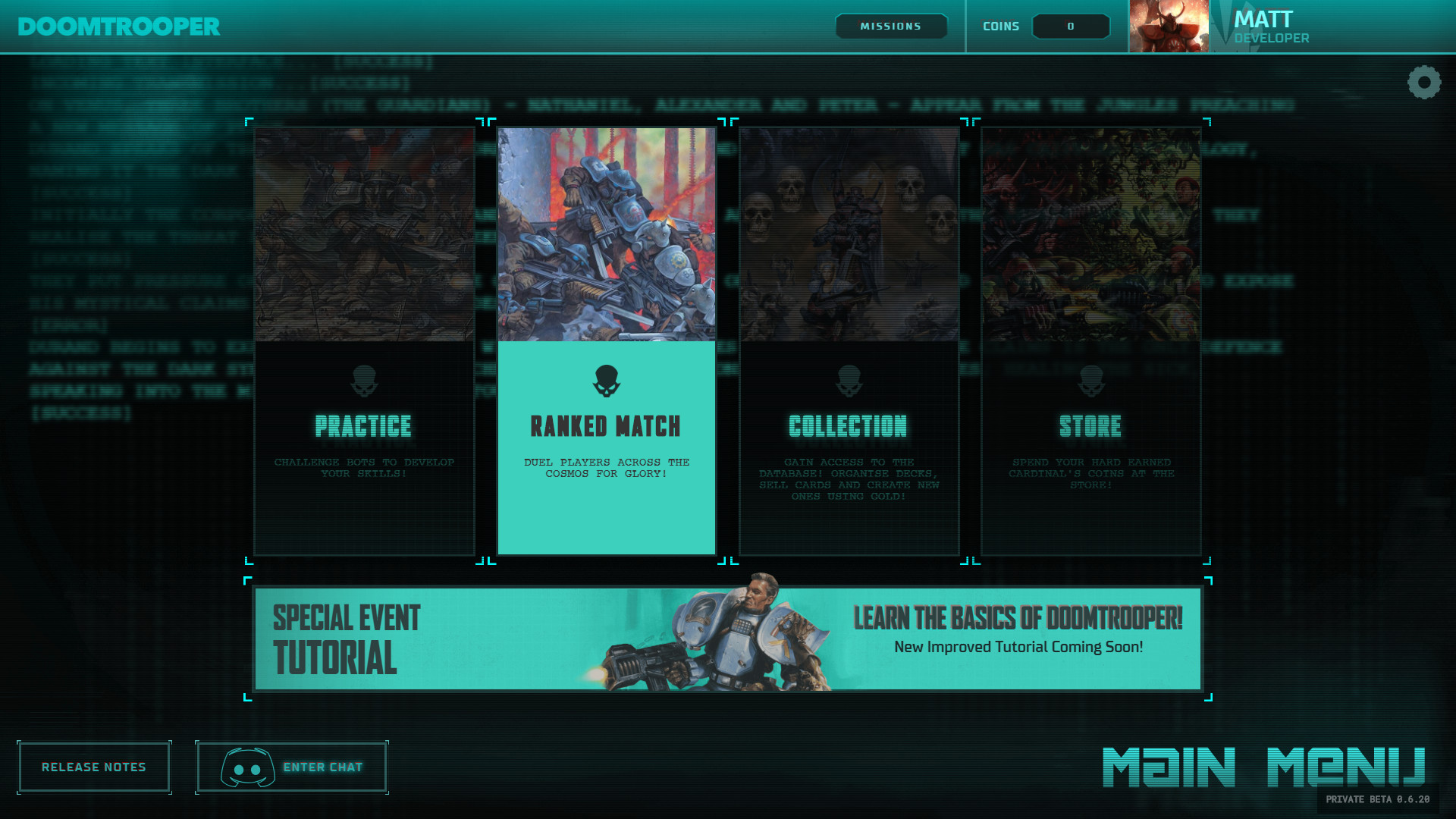Open the settings gear icon
Screen dimensions: 1456x819
click(1423, 83)
